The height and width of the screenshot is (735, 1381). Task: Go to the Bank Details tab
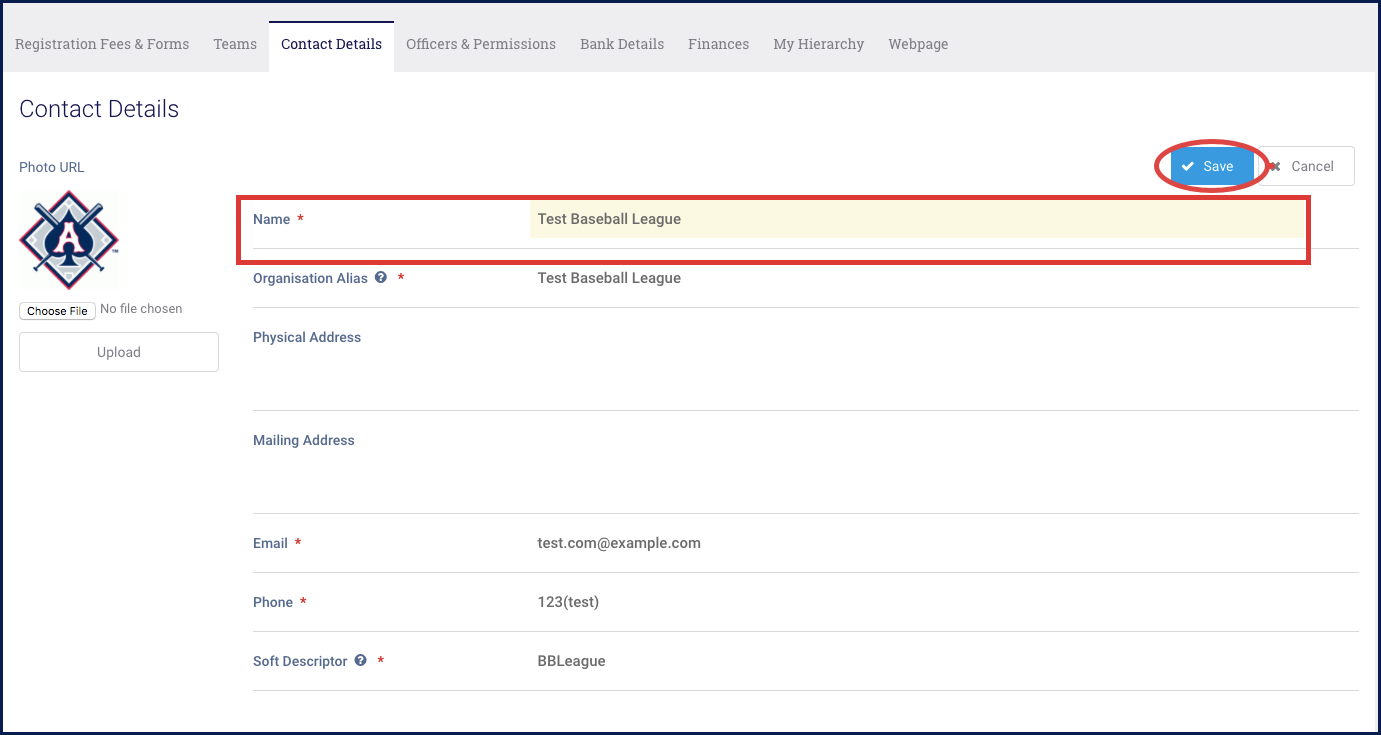point(622,44)
